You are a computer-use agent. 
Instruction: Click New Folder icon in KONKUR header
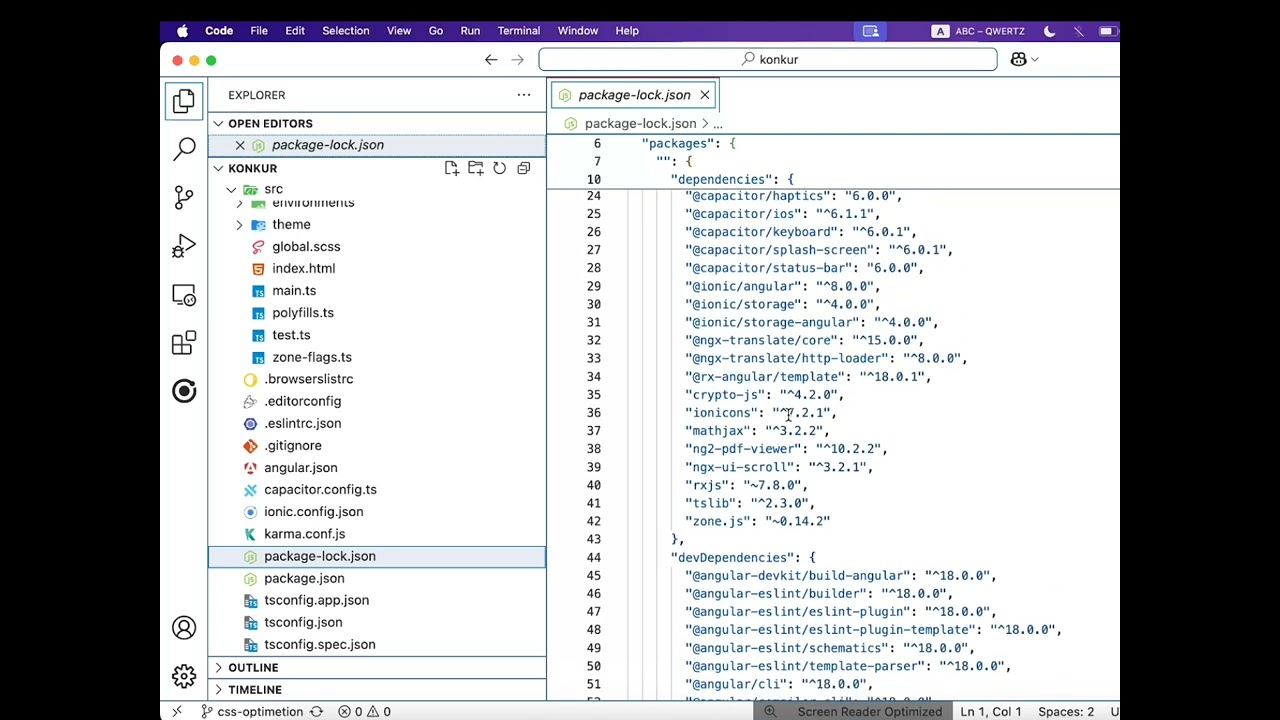pos(475,168)
